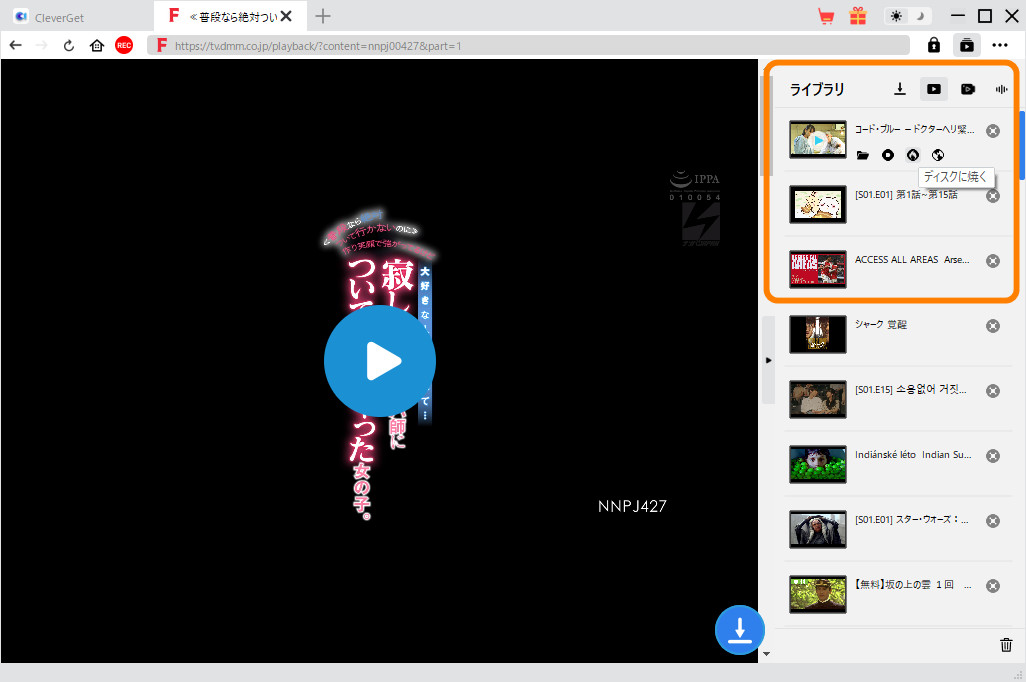Remove Indiánské léto from library
The image size is (1026, 682).
[993, 456]
